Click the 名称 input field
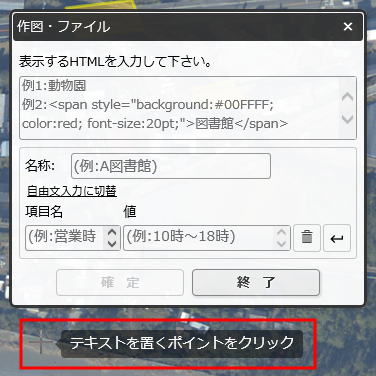The width and height of the screenshot is (376, 376). click(171, 166)
